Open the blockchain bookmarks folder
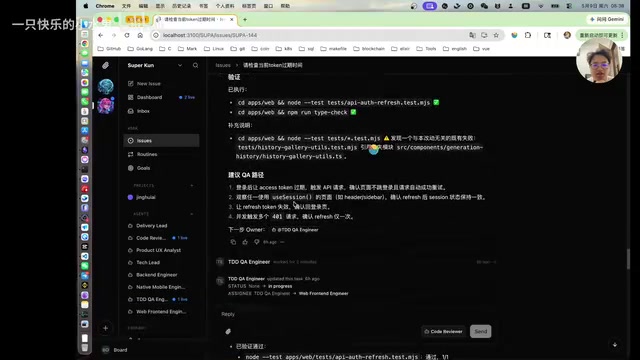This screenshot has width=640, height=360. pyautogui.click(x=369, y=49)
